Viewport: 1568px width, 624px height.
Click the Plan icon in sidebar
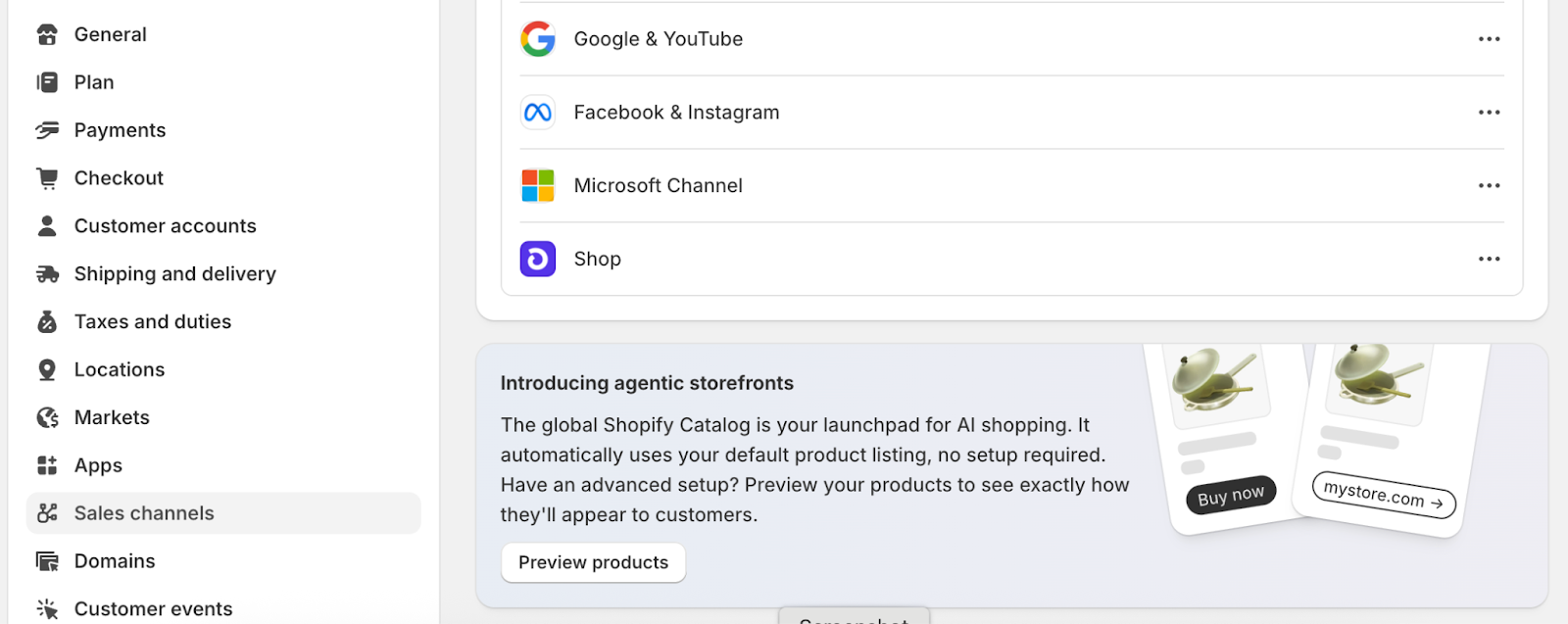point(47,82)
